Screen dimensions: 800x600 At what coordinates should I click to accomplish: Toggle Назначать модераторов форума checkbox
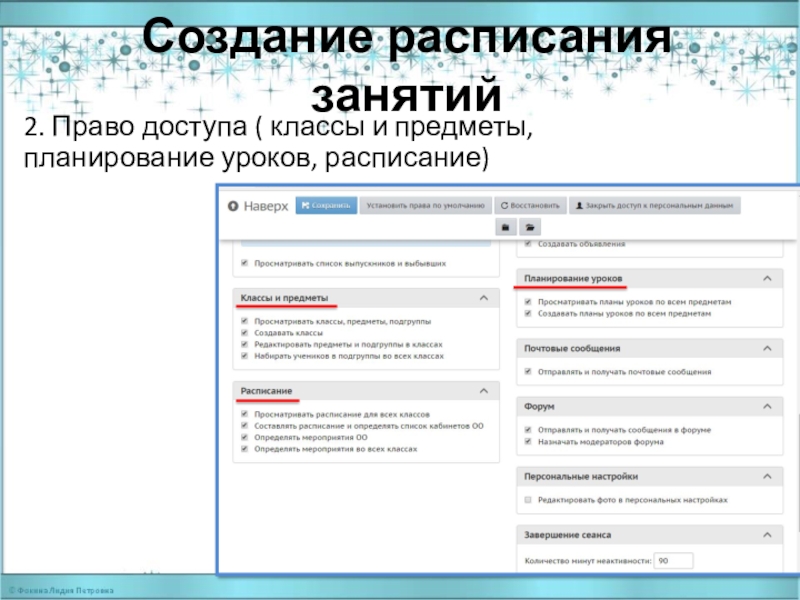click(x=528, y=441)
